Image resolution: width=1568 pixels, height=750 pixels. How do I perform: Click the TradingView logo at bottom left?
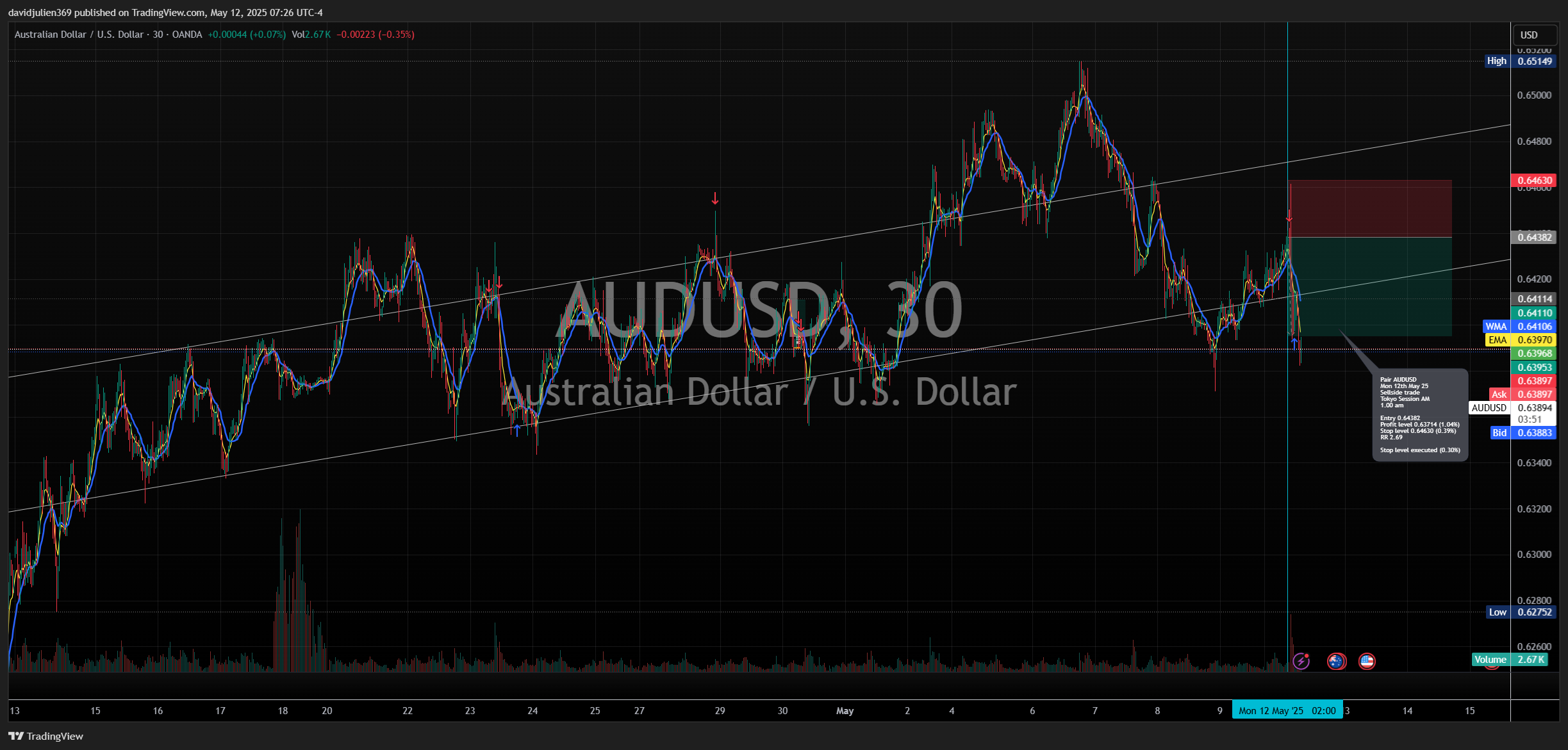pyautogui.click(x=45, y=736)
